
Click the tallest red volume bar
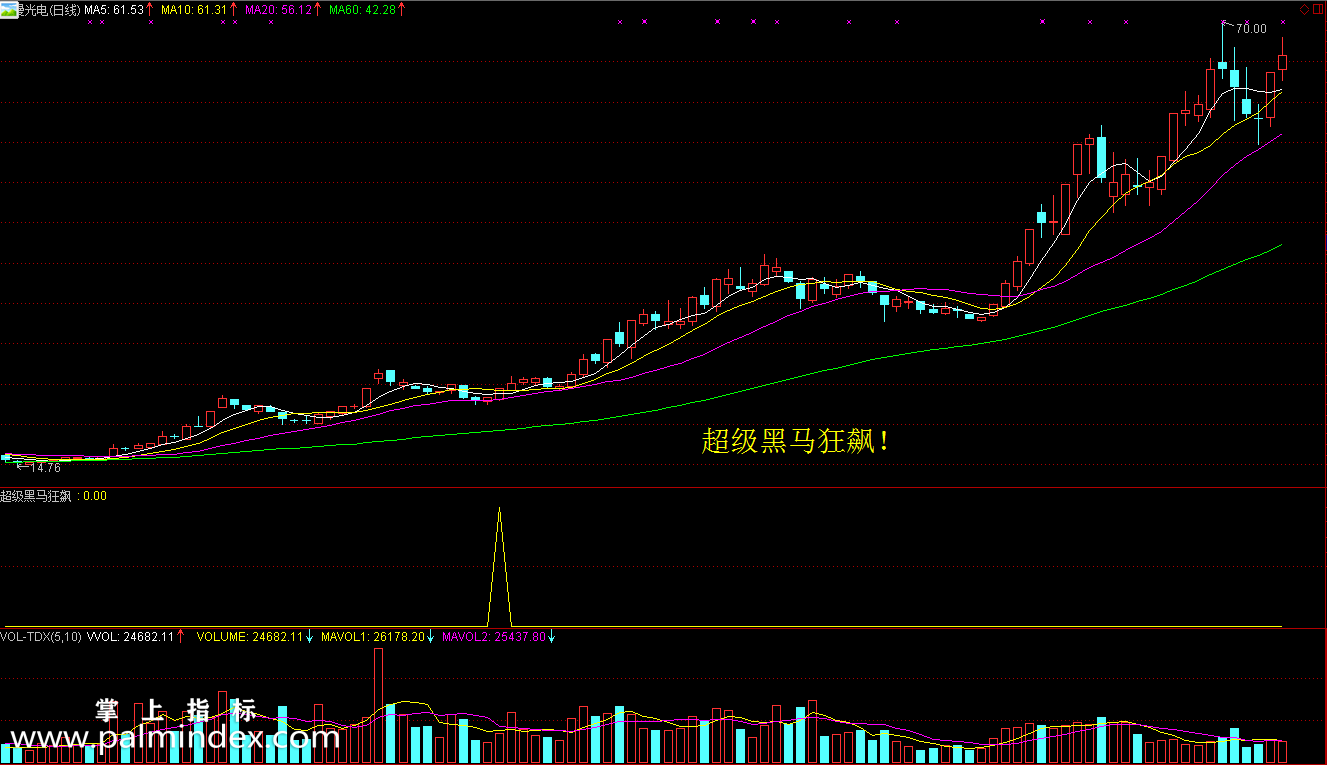coord(378,706)
